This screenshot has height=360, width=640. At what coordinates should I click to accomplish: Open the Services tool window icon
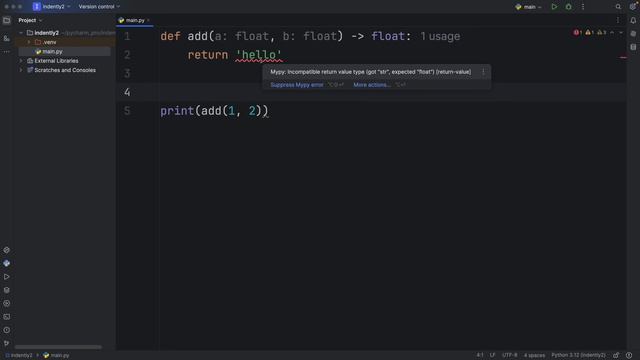[7, 303]
